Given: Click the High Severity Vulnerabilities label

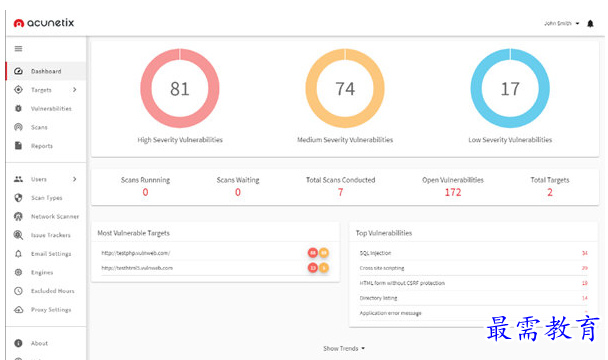Looking at the screenshot, I should tap(180, 140).
